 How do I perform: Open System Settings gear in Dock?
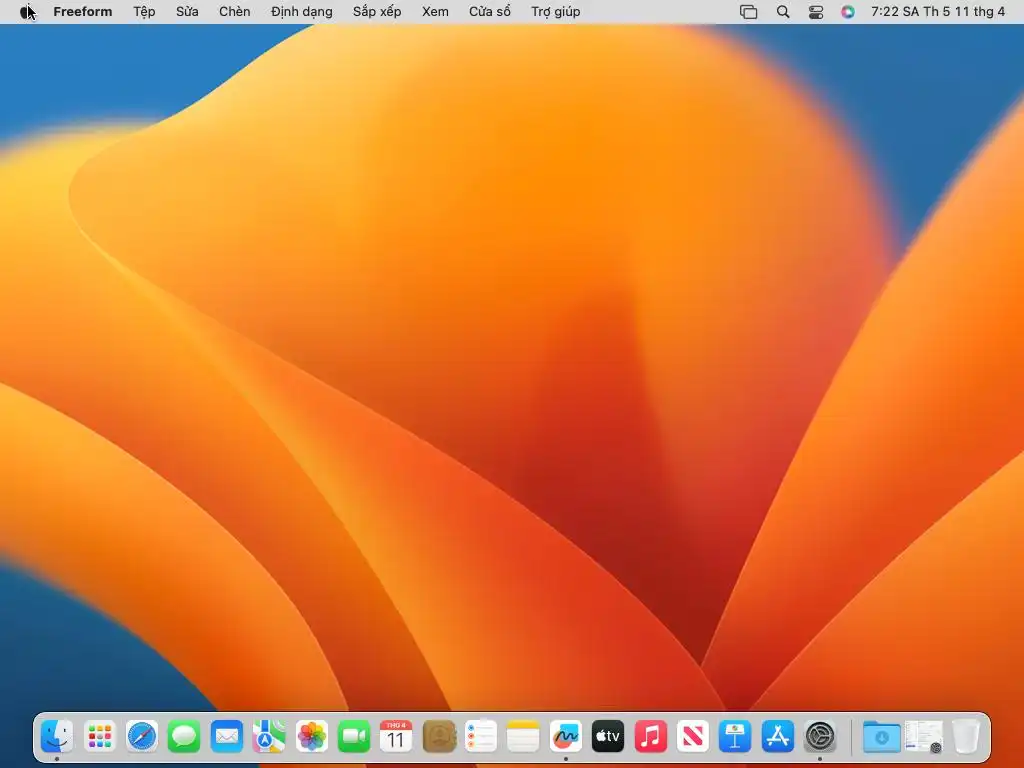[x=820, y=737]
